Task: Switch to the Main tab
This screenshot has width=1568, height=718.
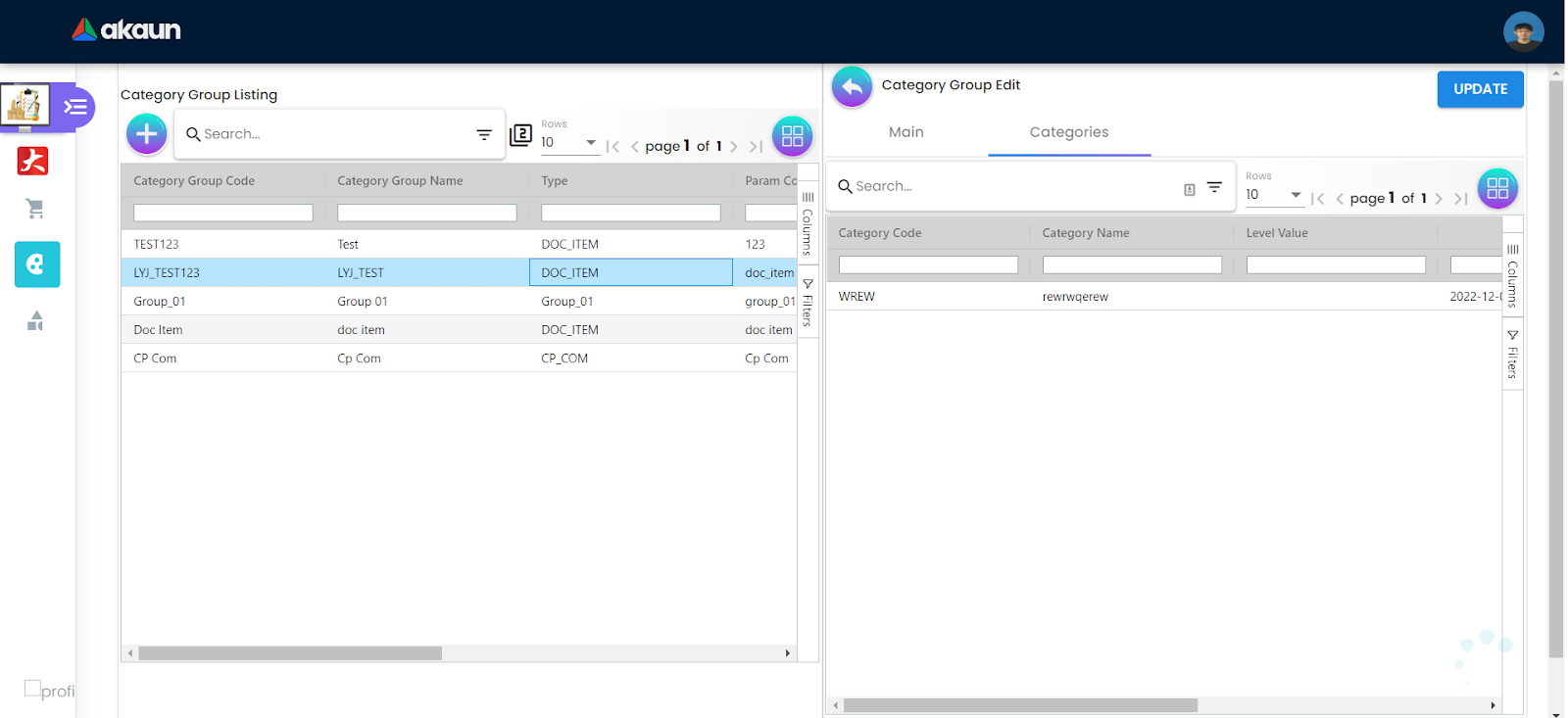Action: 906,132
